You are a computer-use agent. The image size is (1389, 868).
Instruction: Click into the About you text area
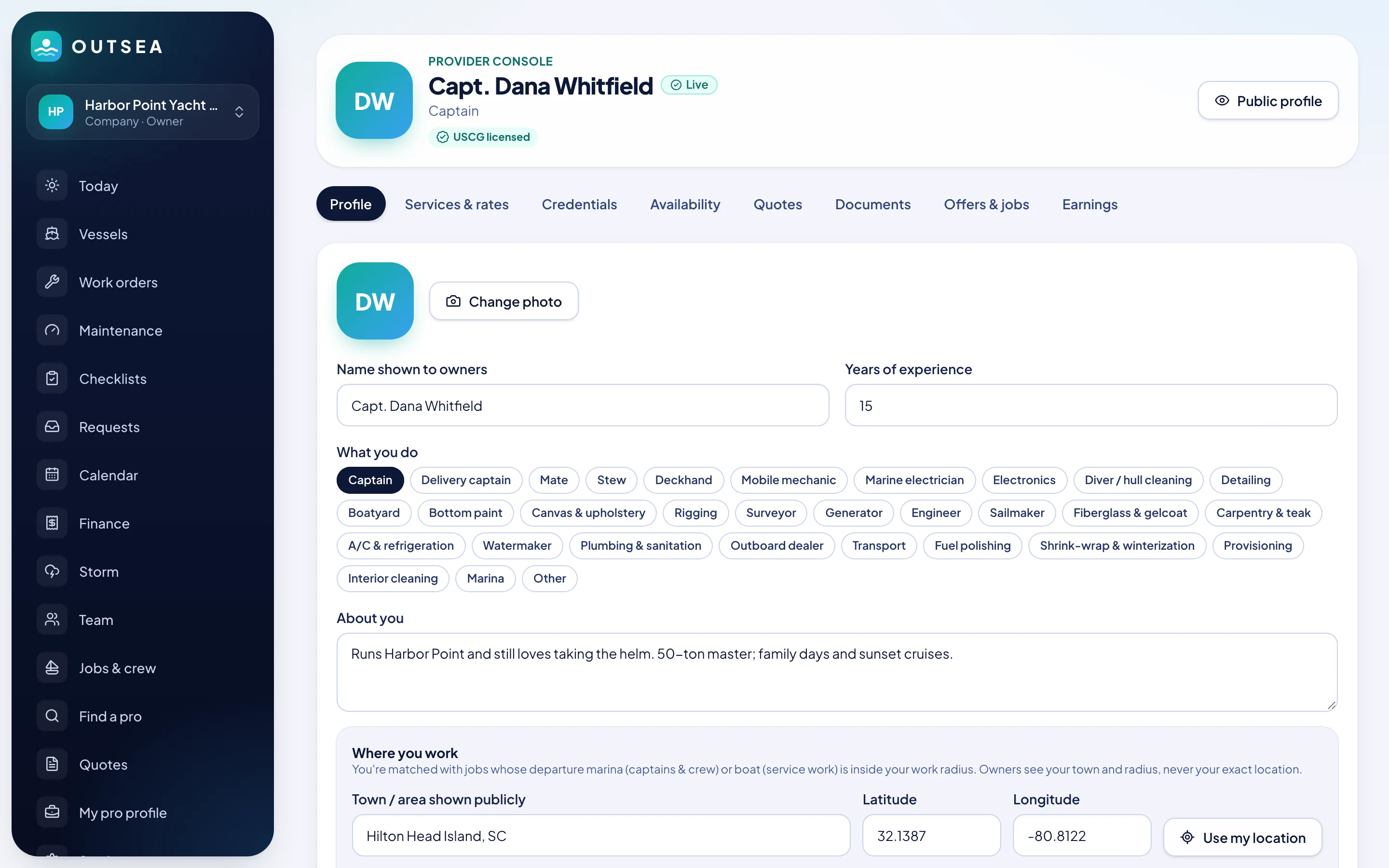click(x=837, y=672)
